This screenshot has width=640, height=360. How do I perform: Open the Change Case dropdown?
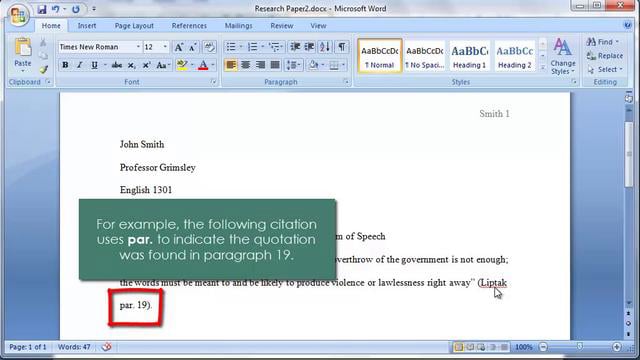(163, 65)
